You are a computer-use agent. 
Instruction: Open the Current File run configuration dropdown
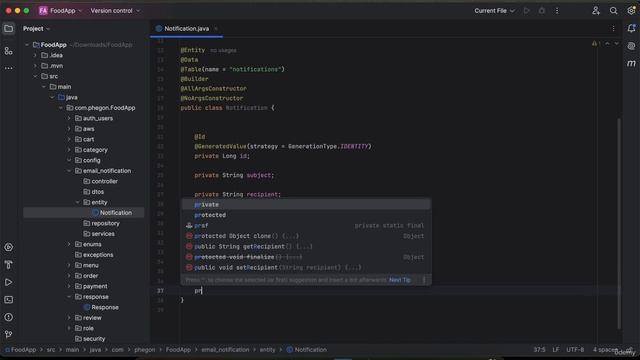pos(494,11)
